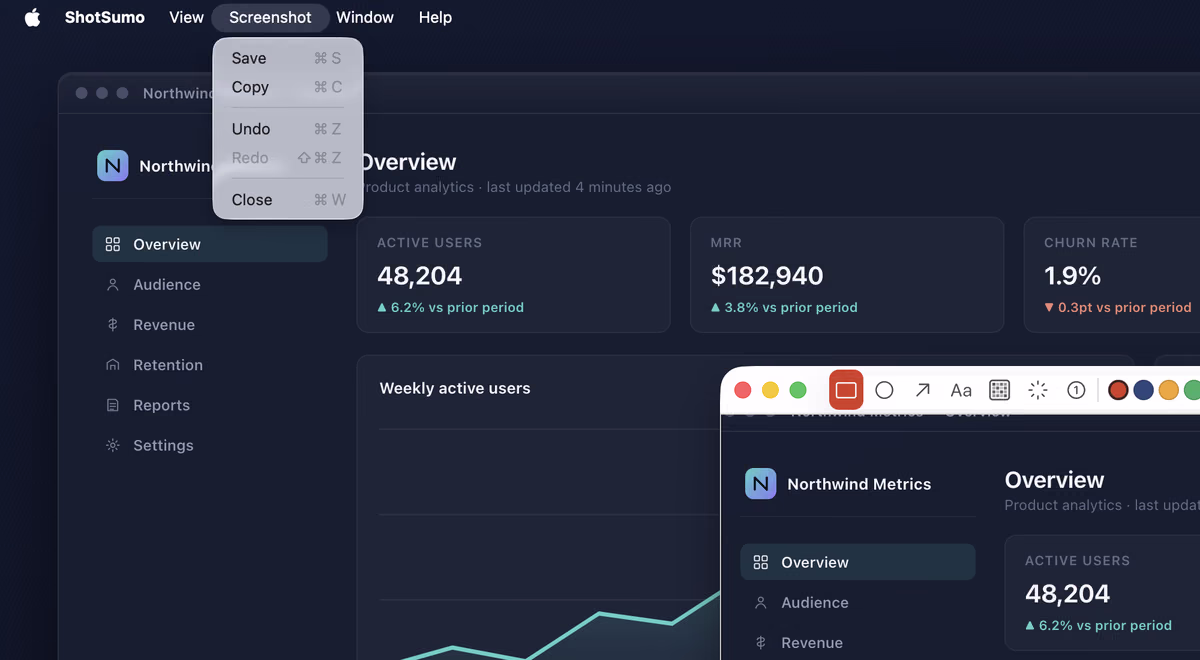Screen dimensions: 1200x660
Task: Click the 'Northwind Metrics' title in the editor
Action: point(859,484)
